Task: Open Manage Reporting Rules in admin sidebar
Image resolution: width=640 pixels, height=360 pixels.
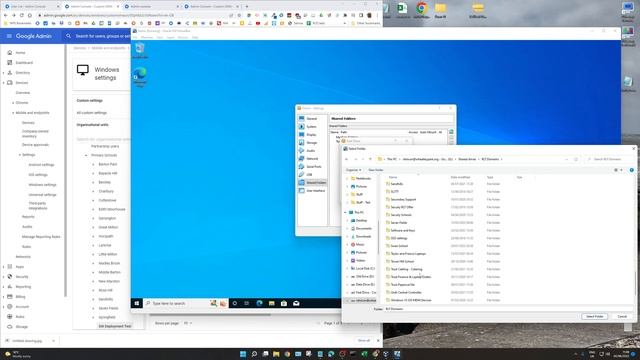Action: [41, 237]
